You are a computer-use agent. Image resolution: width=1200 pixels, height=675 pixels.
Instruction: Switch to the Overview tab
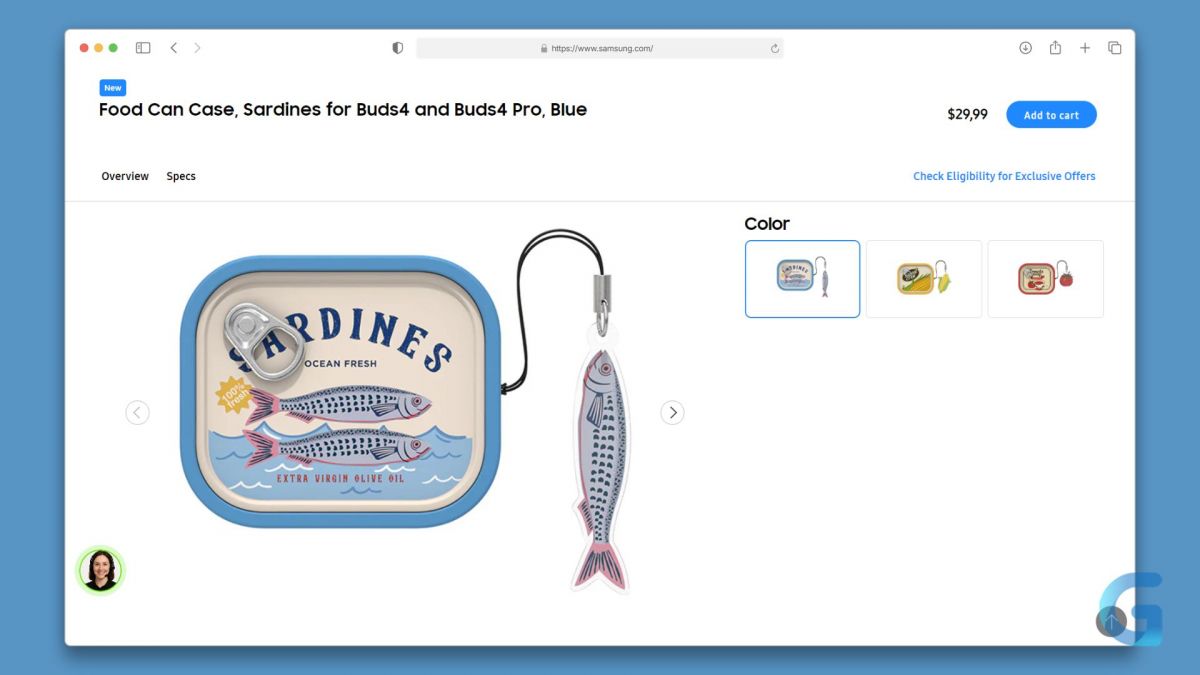[x=125, y=176]
